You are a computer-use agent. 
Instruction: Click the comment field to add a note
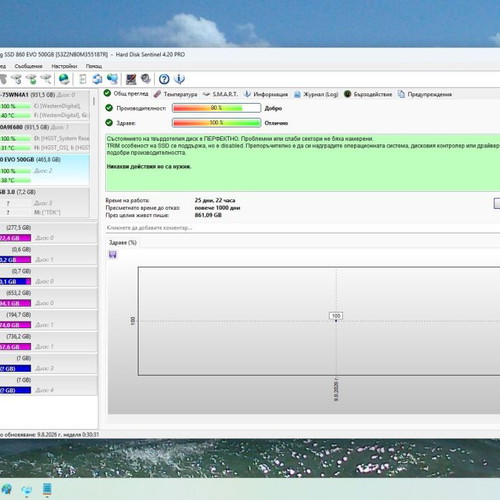click(302, 228)
